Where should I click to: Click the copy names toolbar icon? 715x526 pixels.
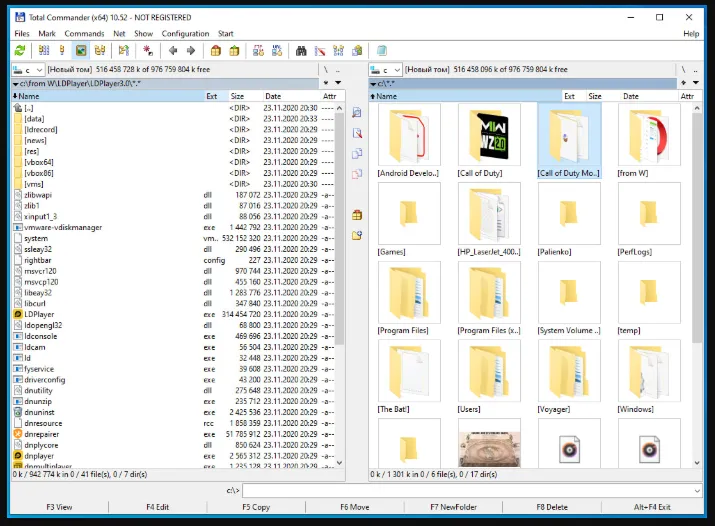[x=357, y=51]
